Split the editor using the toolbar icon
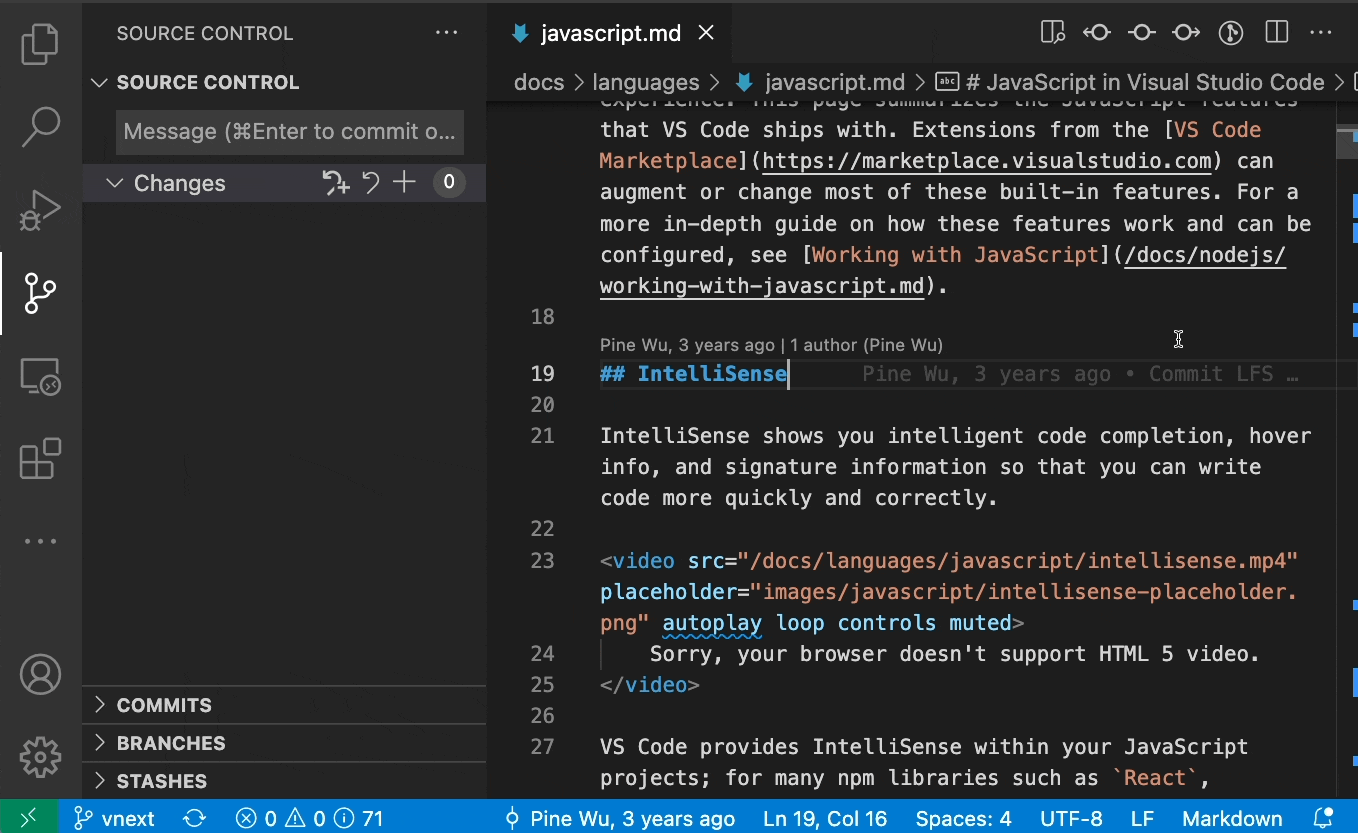The image size is (1358, 833). (1276, 32)
